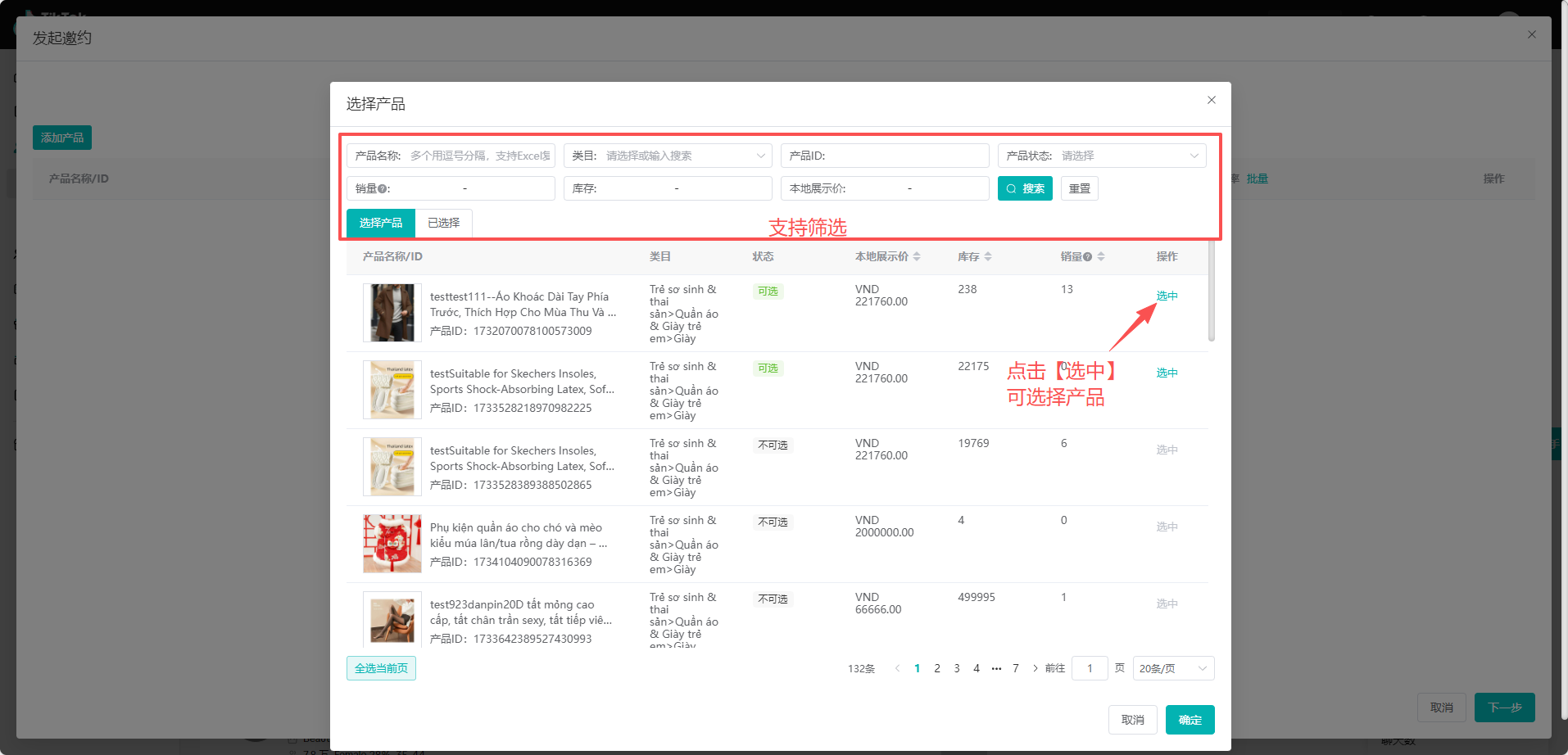Open the coat product thumbnail image
This screenshot has height=755, width=1568.
click(x=392, y=313)
